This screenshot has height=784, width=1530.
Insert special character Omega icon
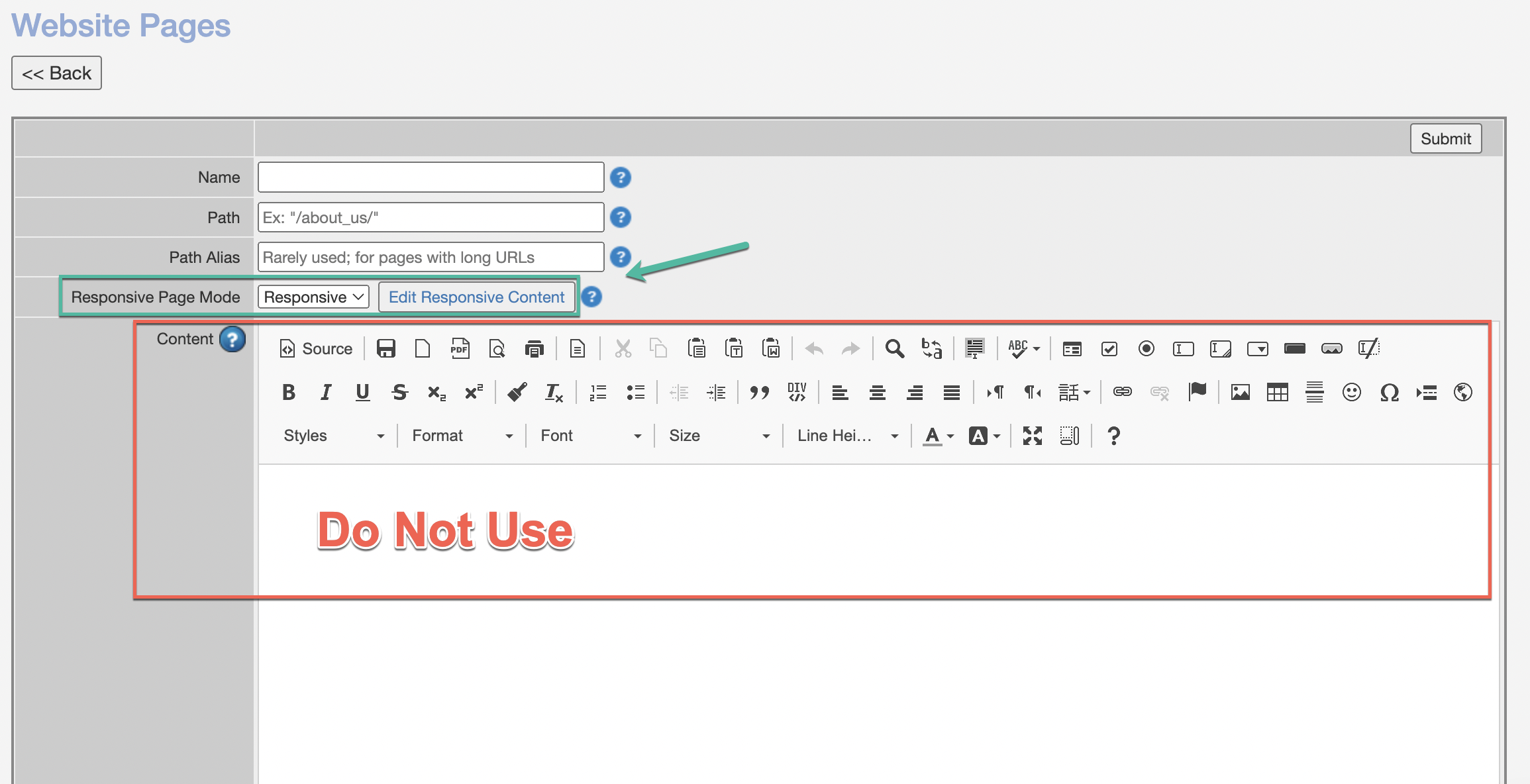click(x=1389, y=393)
